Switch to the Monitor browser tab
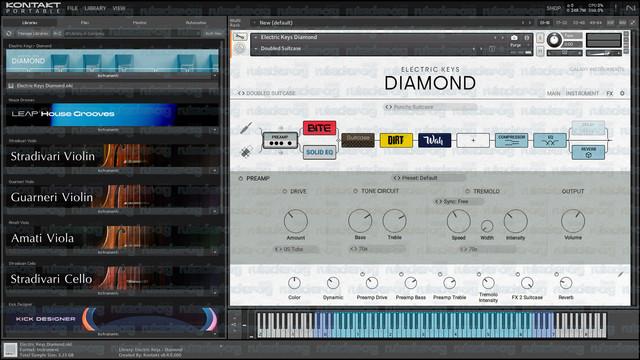 pos(140,23)
